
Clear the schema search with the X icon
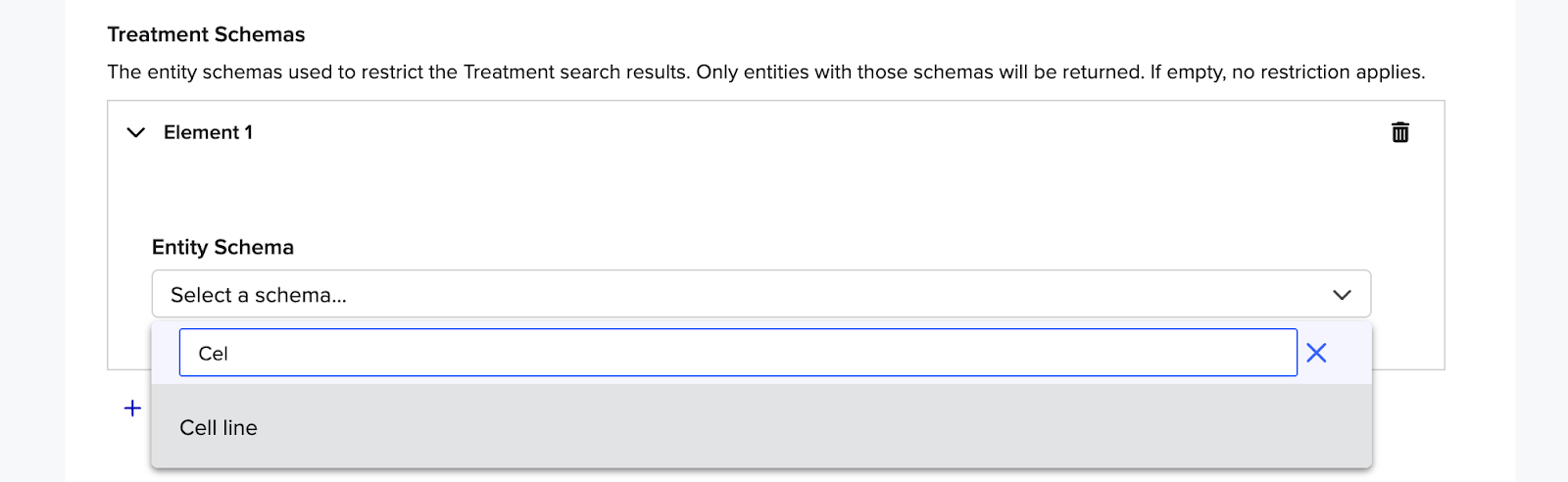[1316, 353]
